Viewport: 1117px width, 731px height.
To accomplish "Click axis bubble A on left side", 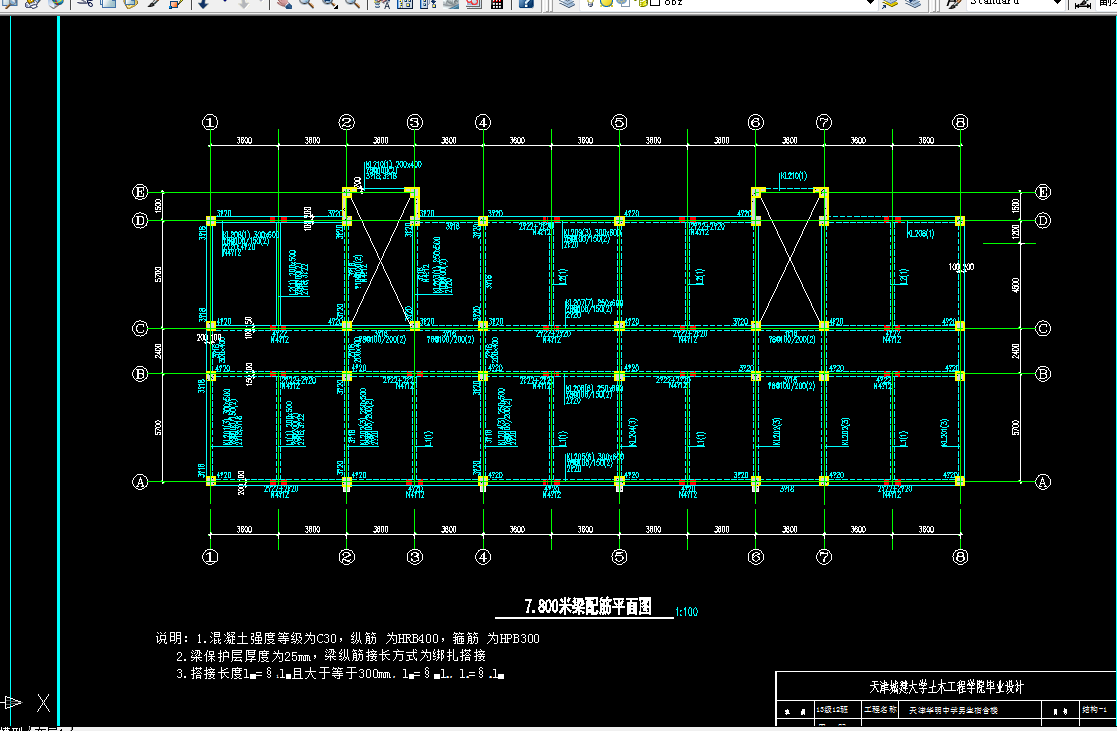I will point(140,482).
